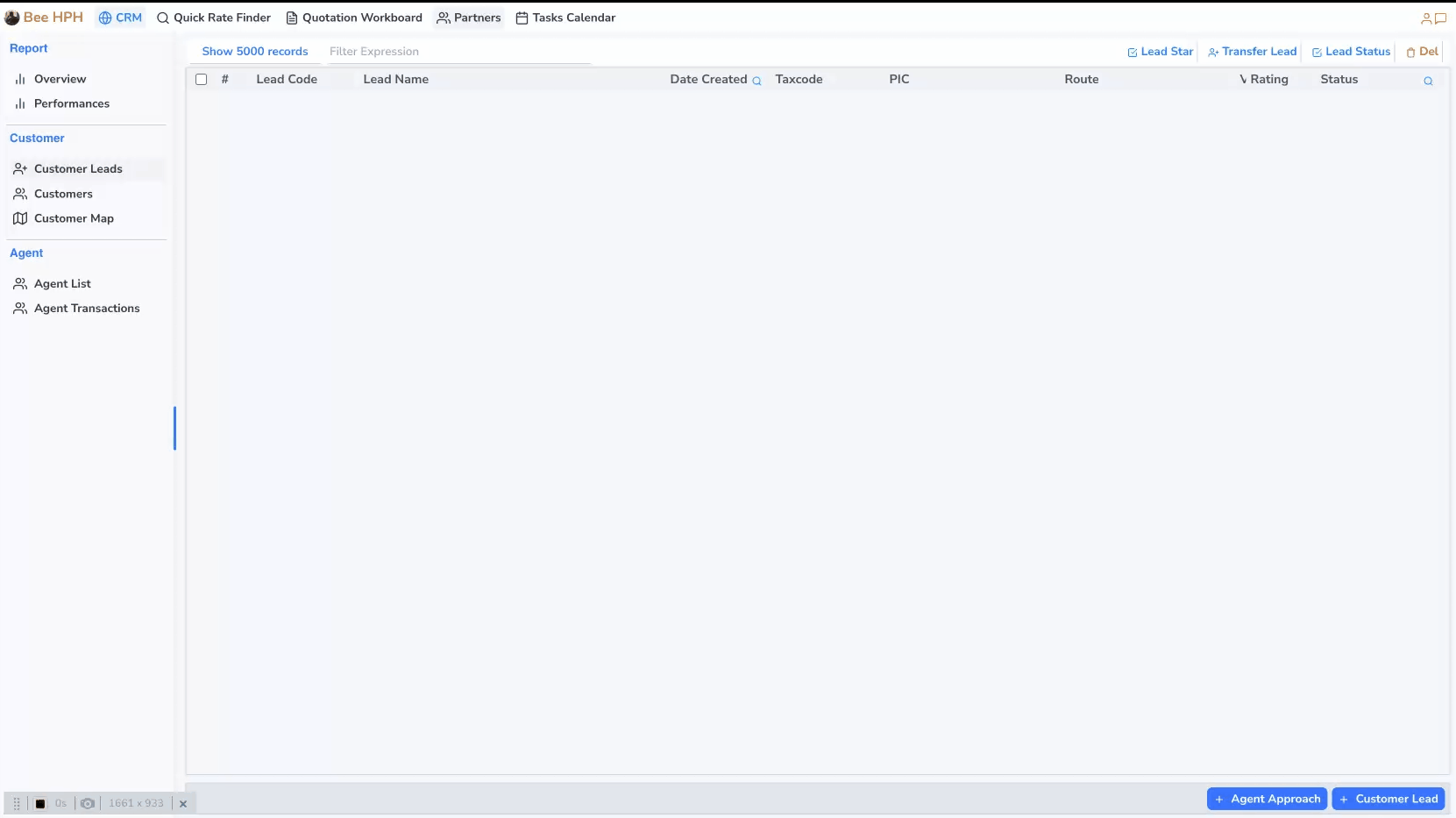
Task: Toggle the select-all checkbox in table header
Action: 201,80
